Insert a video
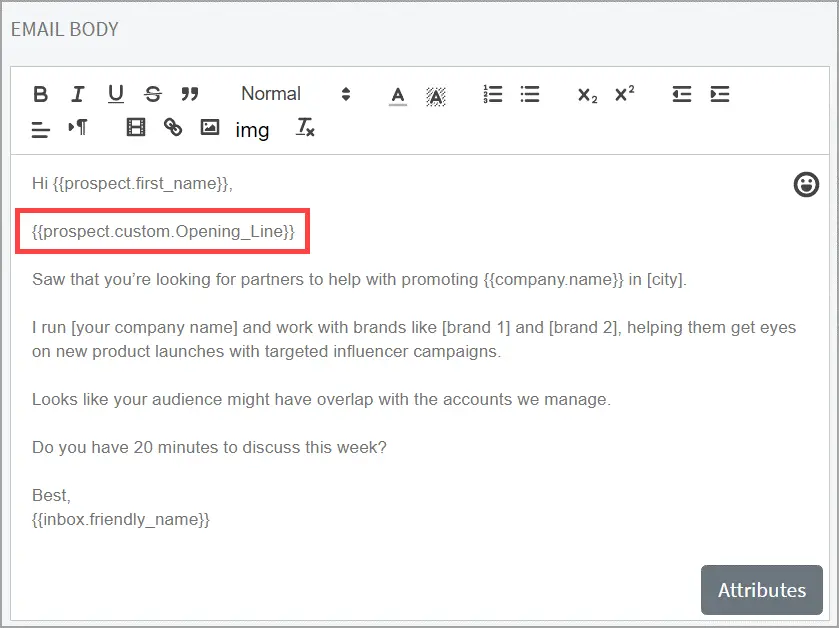 (x=136, y=127)
